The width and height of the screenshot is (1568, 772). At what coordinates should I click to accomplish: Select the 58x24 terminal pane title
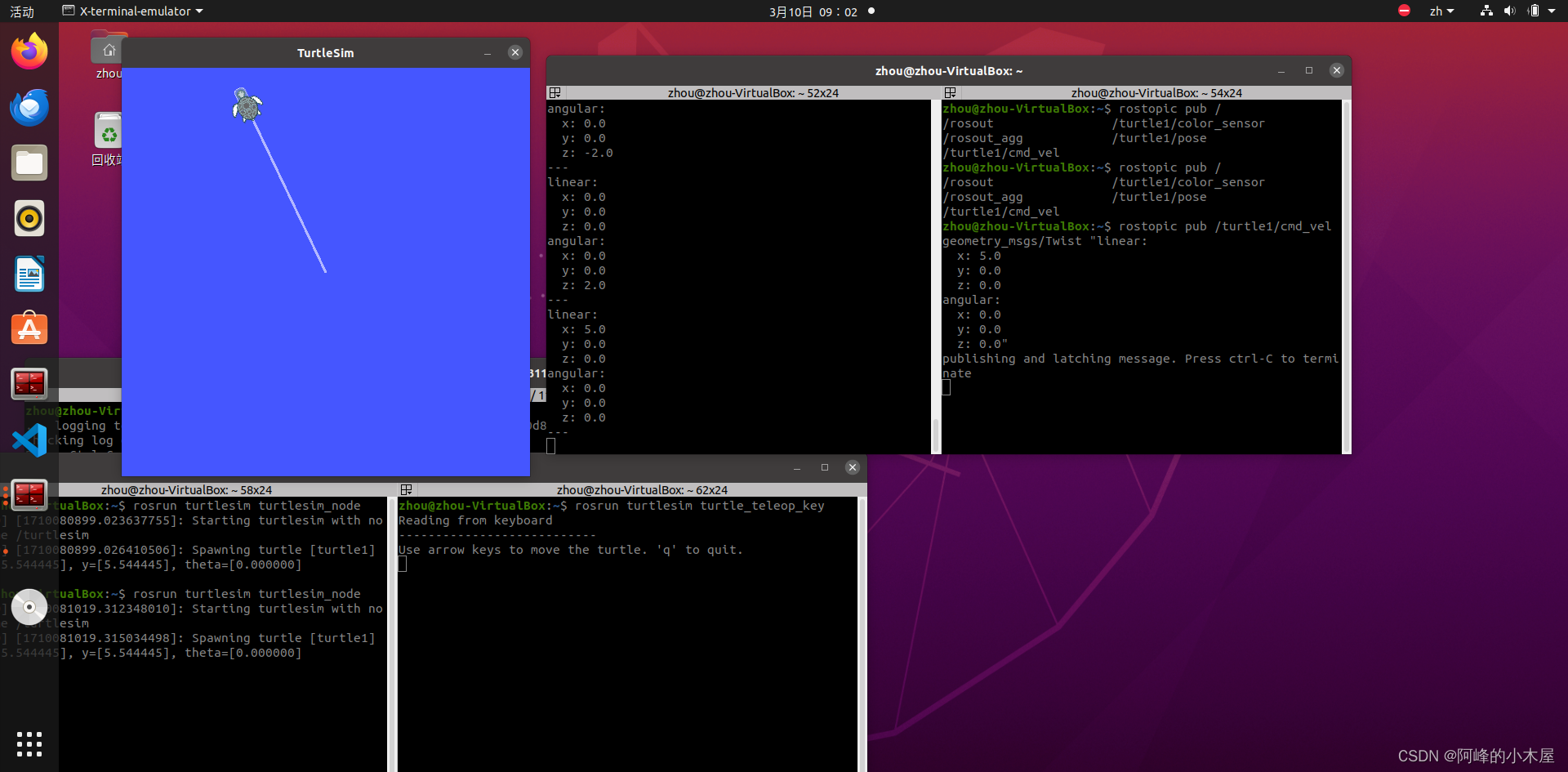(186, 490)
